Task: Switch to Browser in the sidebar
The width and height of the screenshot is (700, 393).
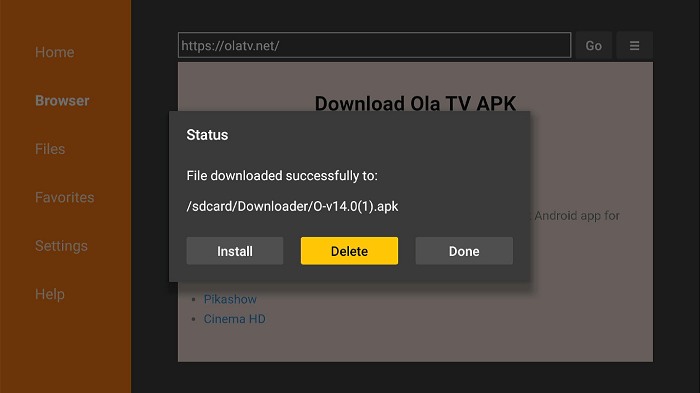Action: pos(62,100)
